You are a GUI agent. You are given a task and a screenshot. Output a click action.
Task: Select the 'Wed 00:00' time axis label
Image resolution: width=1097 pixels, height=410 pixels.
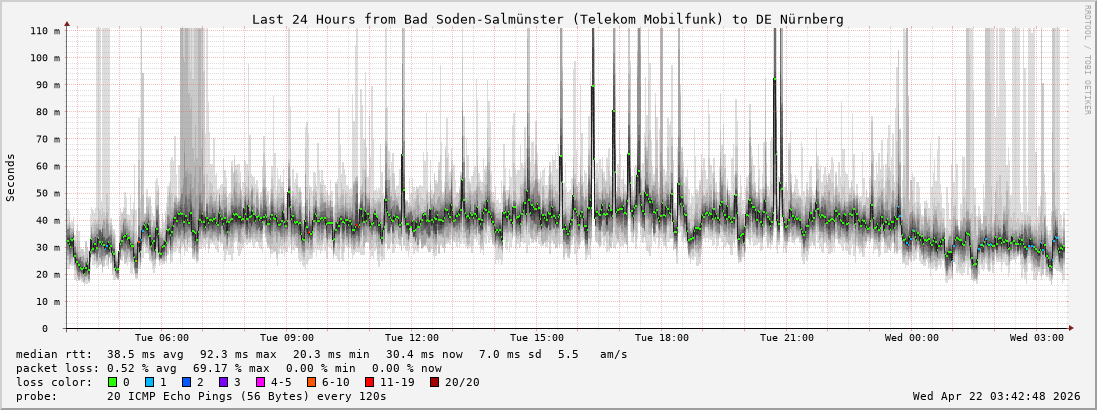[x=911, y=338]
